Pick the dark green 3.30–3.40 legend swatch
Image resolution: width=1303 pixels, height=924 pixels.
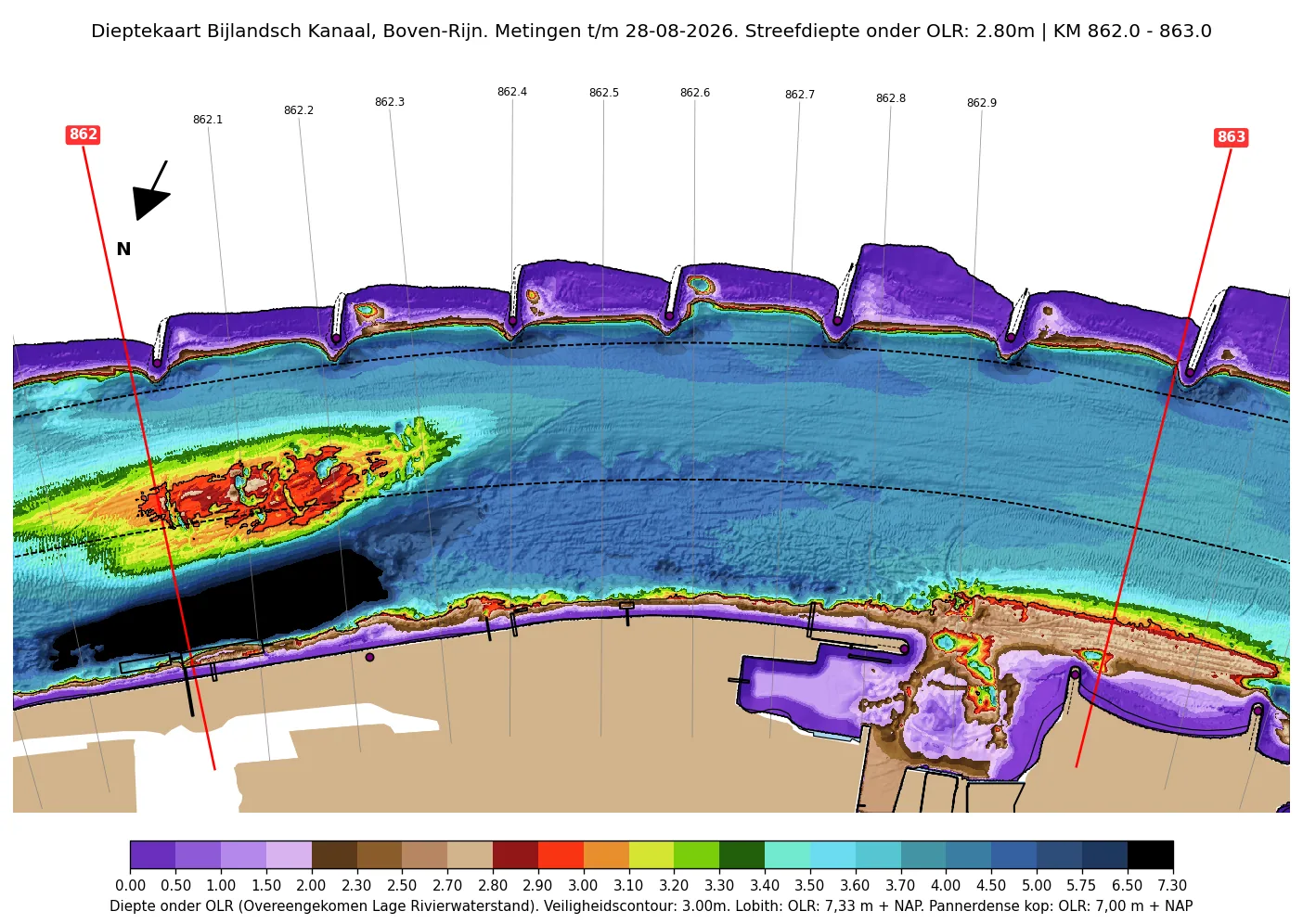[742, 854]
